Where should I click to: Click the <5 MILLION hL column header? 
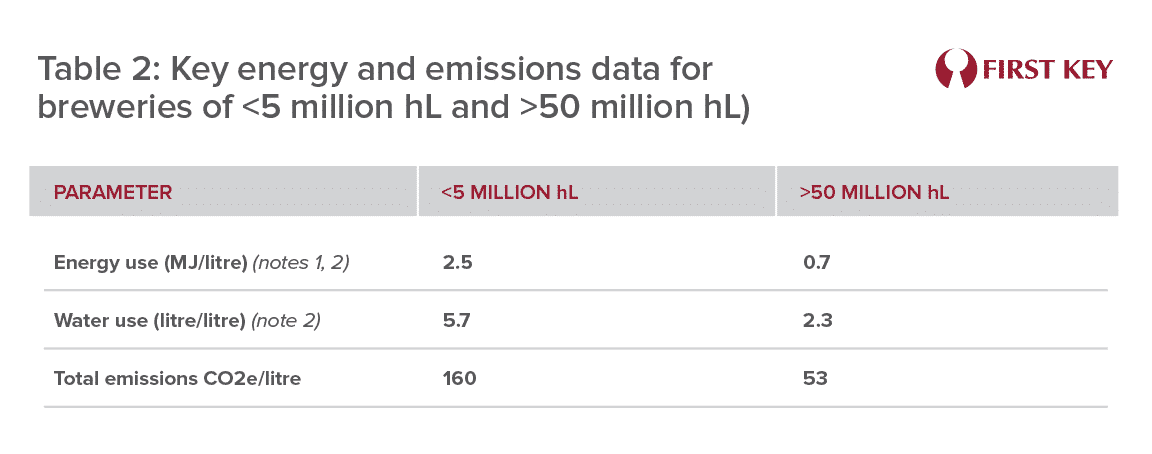pos(509,192)
